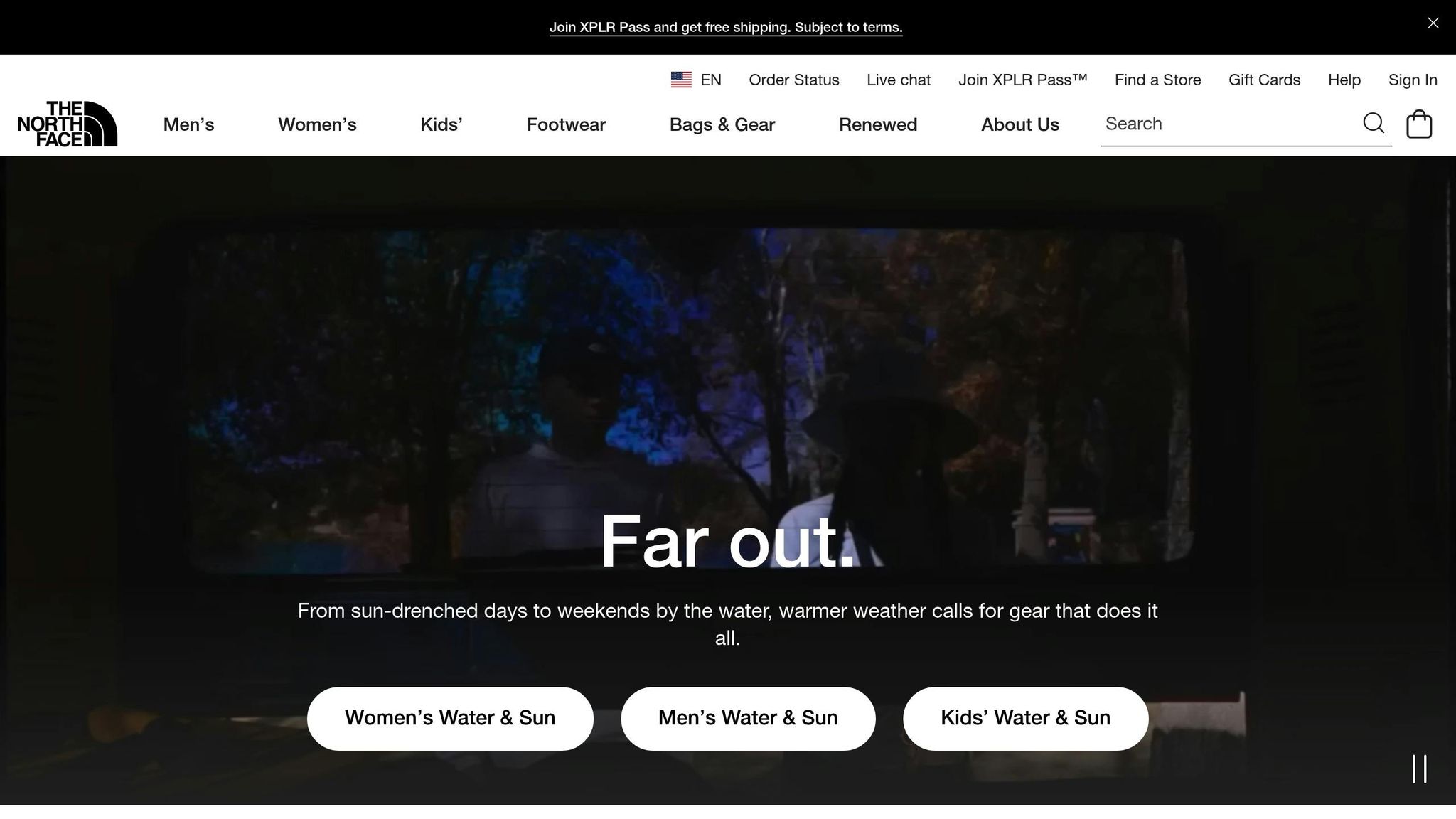Open the Renewed section
This screenshot has height=819, width=1456.
pyautogui.click(x=878, y=124)
